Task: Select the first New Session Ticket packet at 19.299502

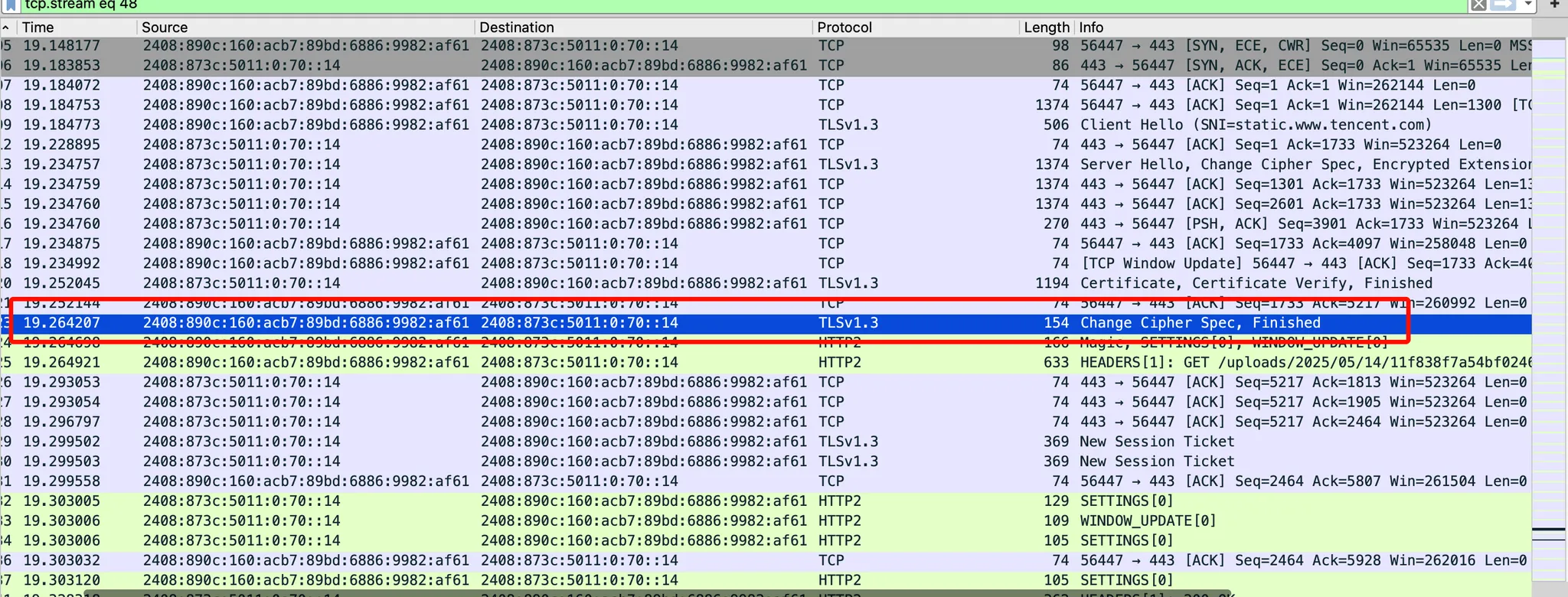Action: (x=766, y=442)
